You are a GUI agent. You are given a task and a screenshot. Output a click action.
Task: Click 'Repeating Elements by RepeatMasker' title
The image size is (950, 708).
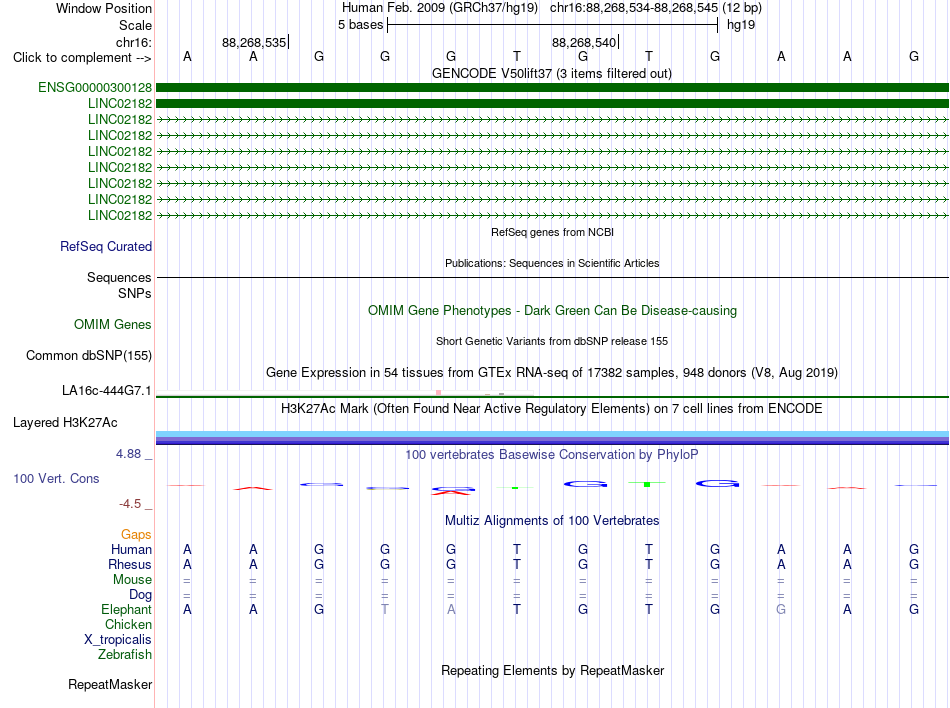tap(552, 670)
